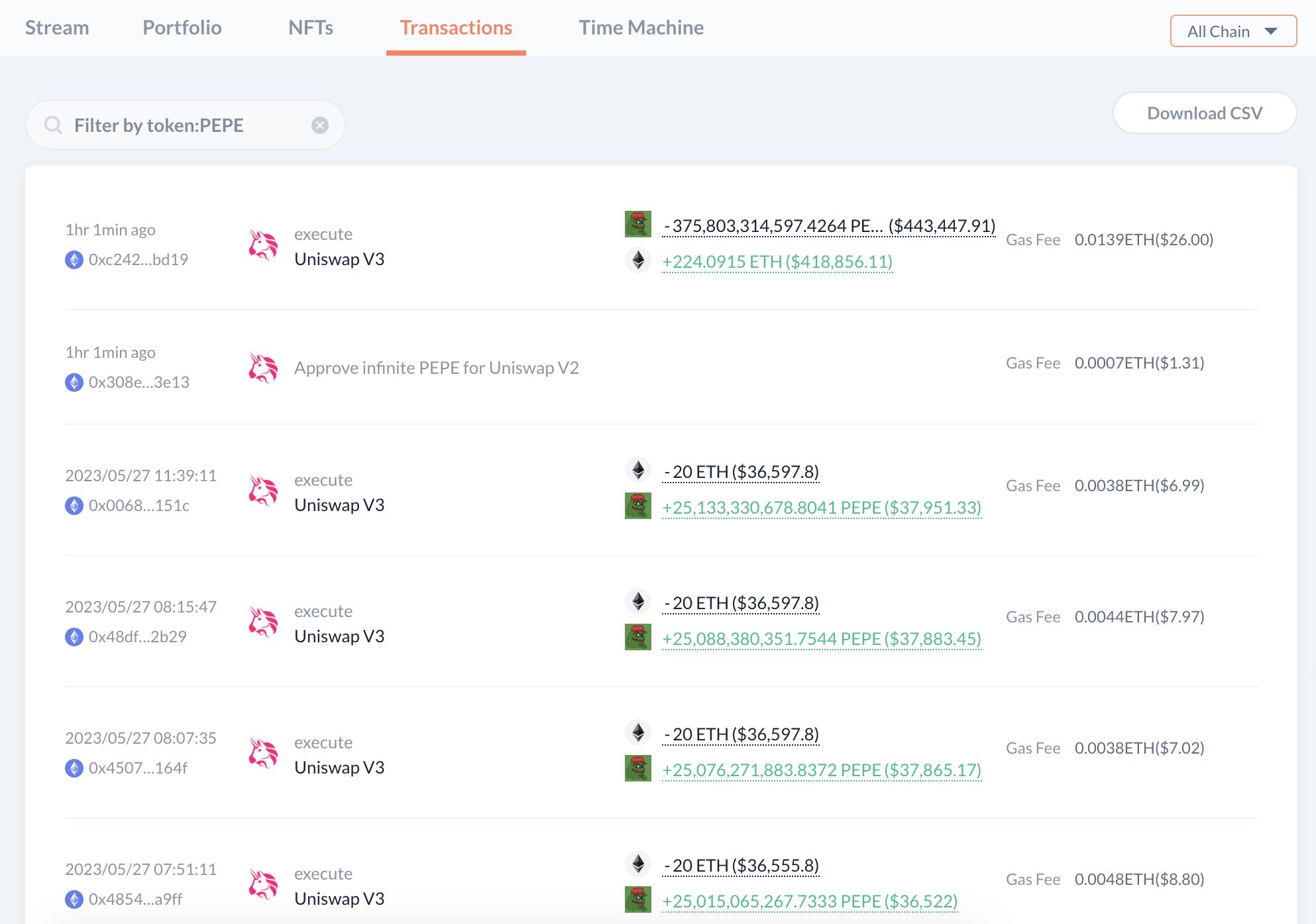Open transaction hash 0x308e...3e13
The height and width of the screenshot is (924, 1316).
[x=139, y=382]
